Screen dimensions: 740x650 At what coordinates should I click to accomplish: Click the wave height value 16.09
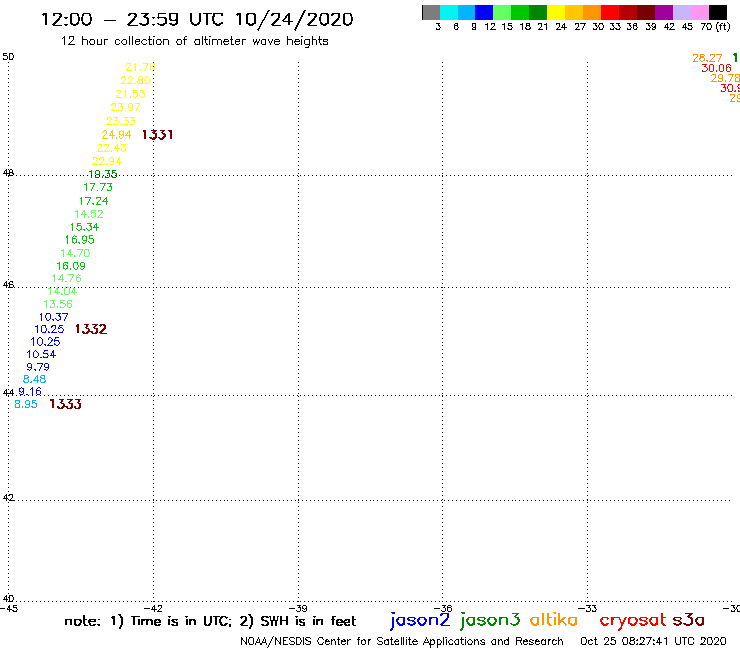tap(71, 266)
